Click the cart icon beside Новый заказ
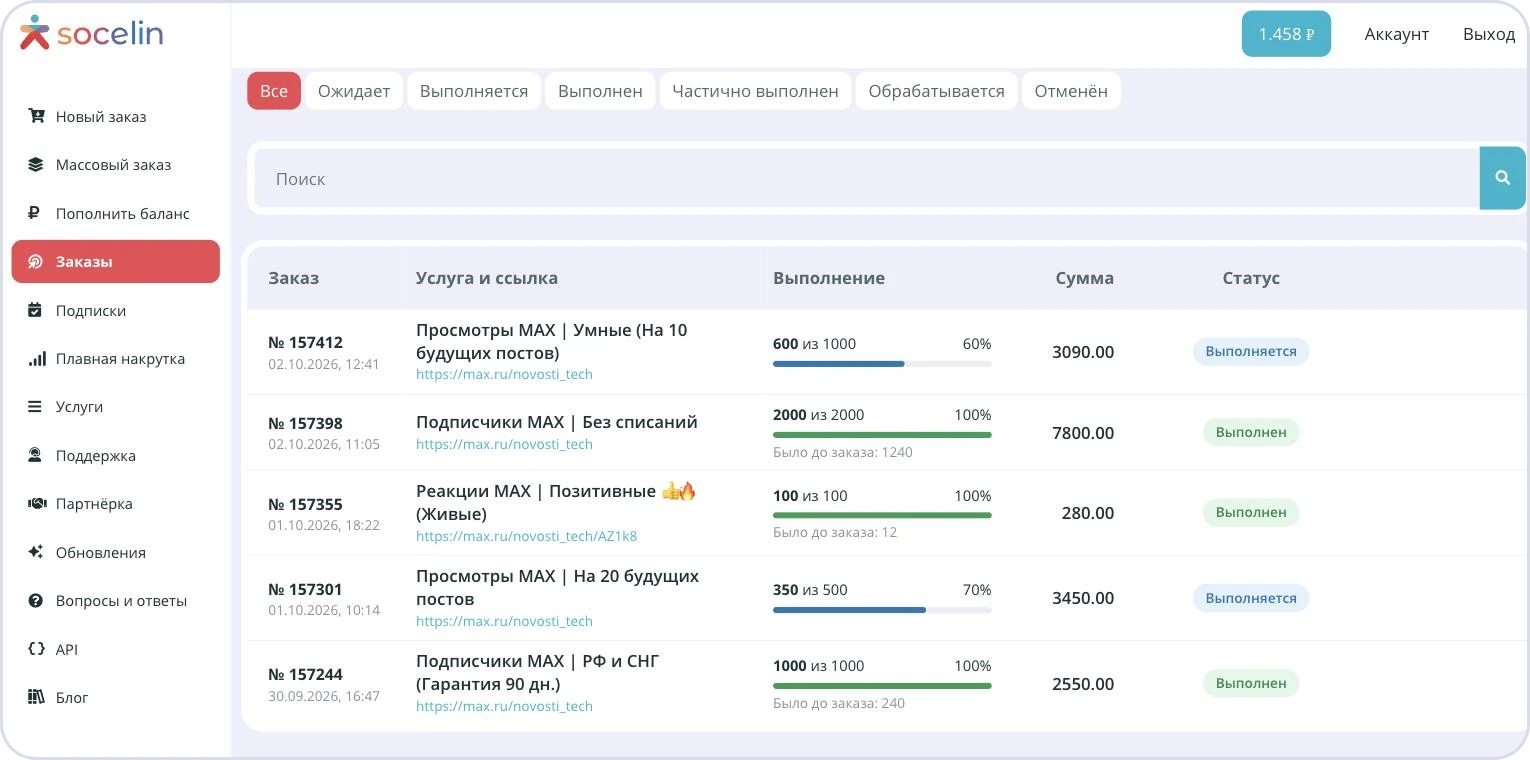The width and height of the screenshot is (1530, 760). pos(36,116)
